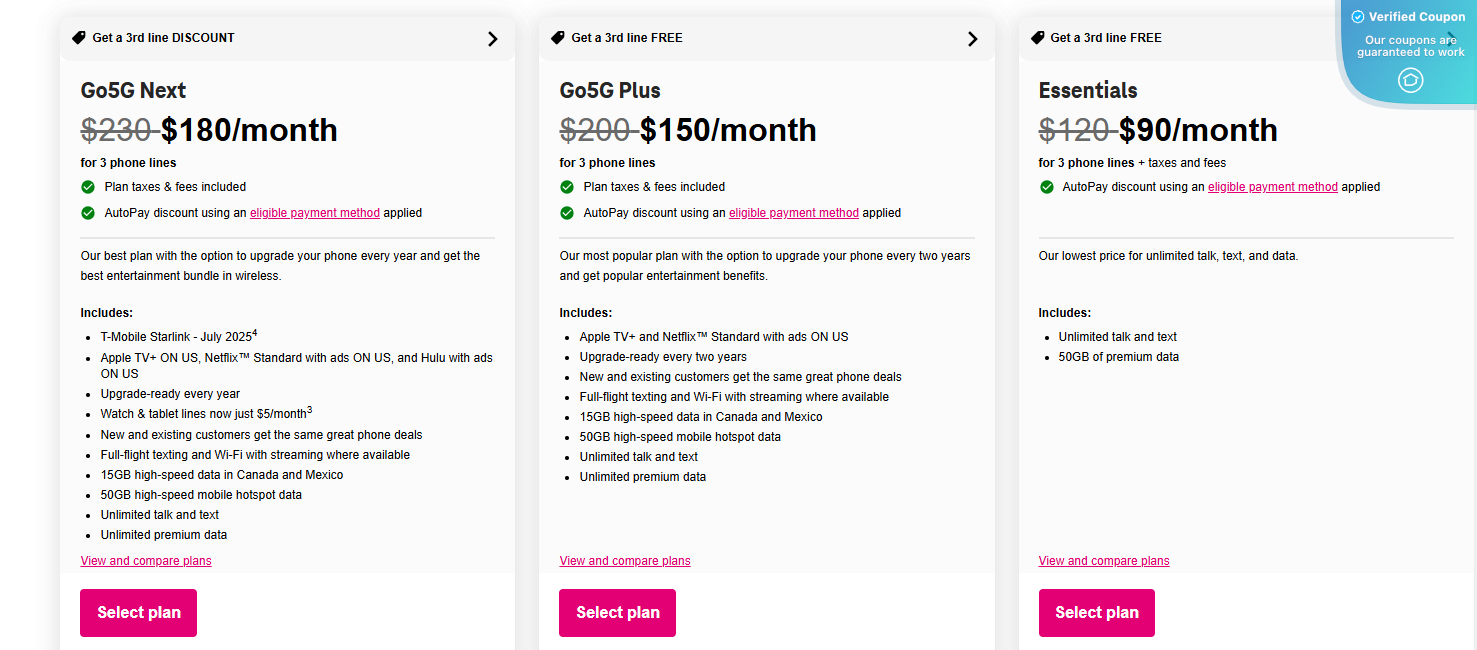Click the tag icon on the Essentials promo banner

(1036, 37)
